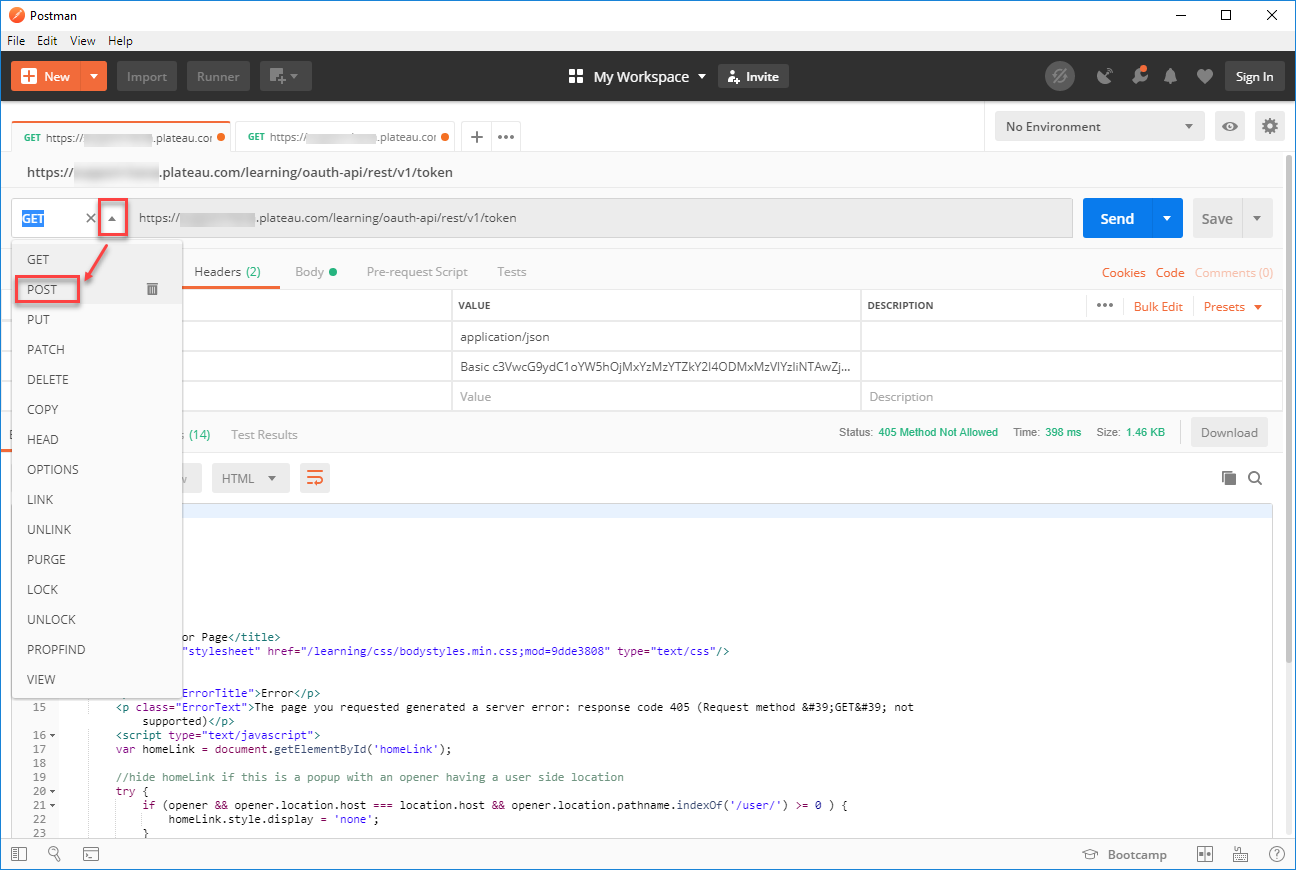Clear the method field with the X
Screen dimensions: 1296x870
(90, 218)
